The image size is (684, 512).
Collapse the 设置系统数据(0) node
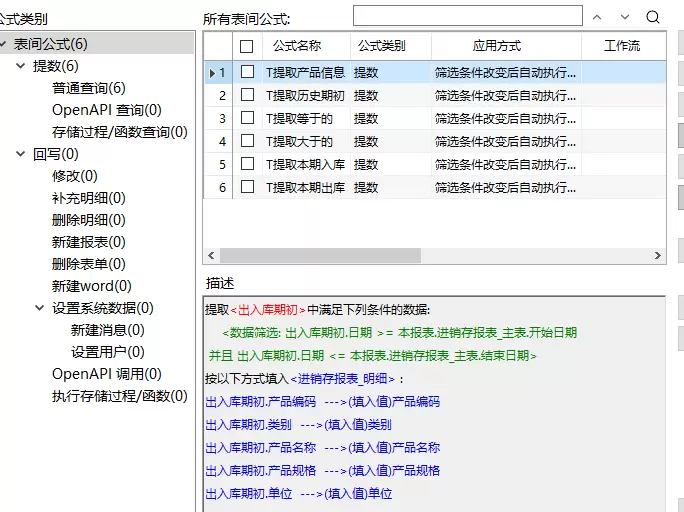click(x=40, y=308)
